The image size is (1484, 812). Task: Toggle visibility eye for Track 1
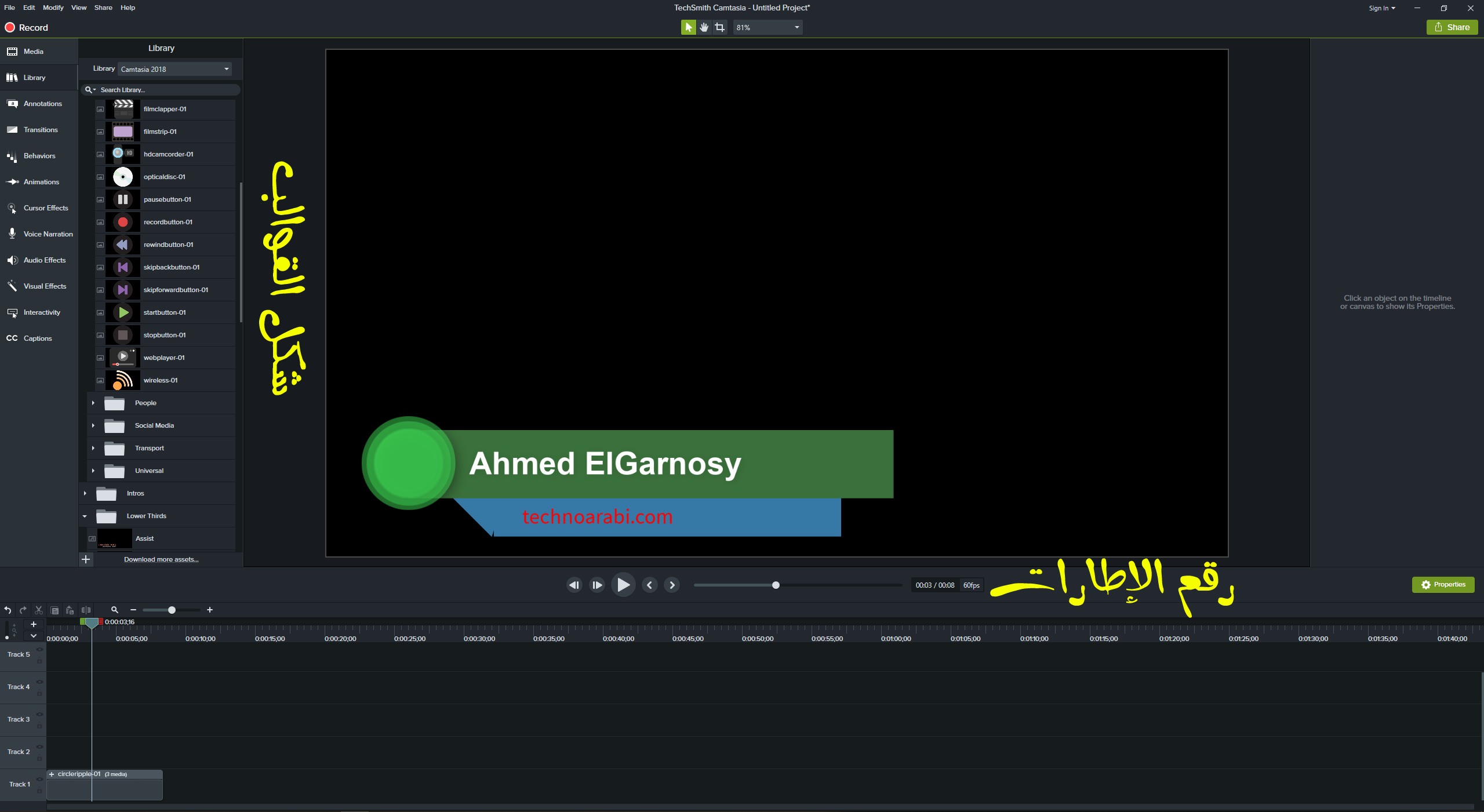[39, 779]
